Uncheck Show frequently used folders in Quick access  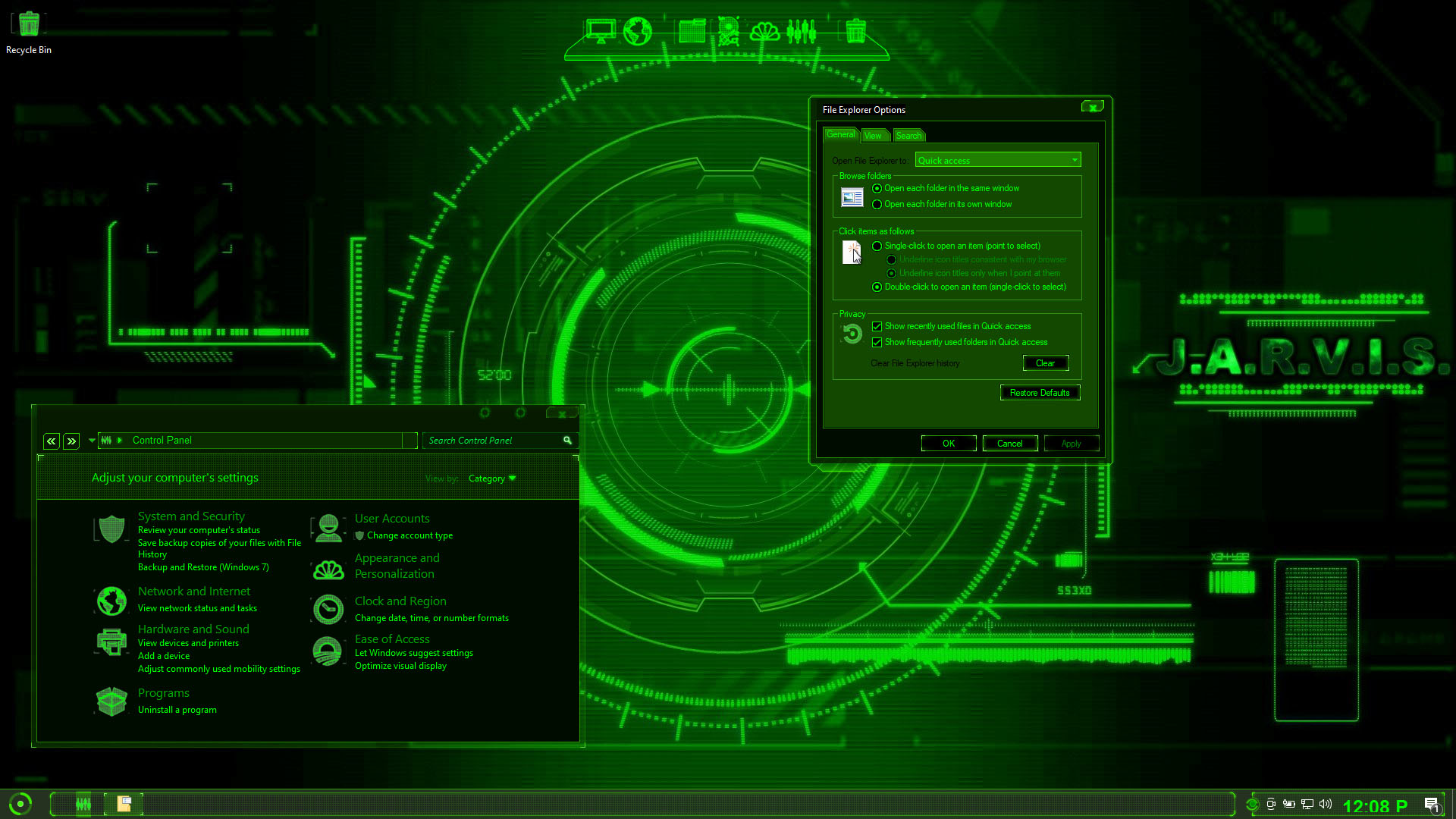point(877,343)
